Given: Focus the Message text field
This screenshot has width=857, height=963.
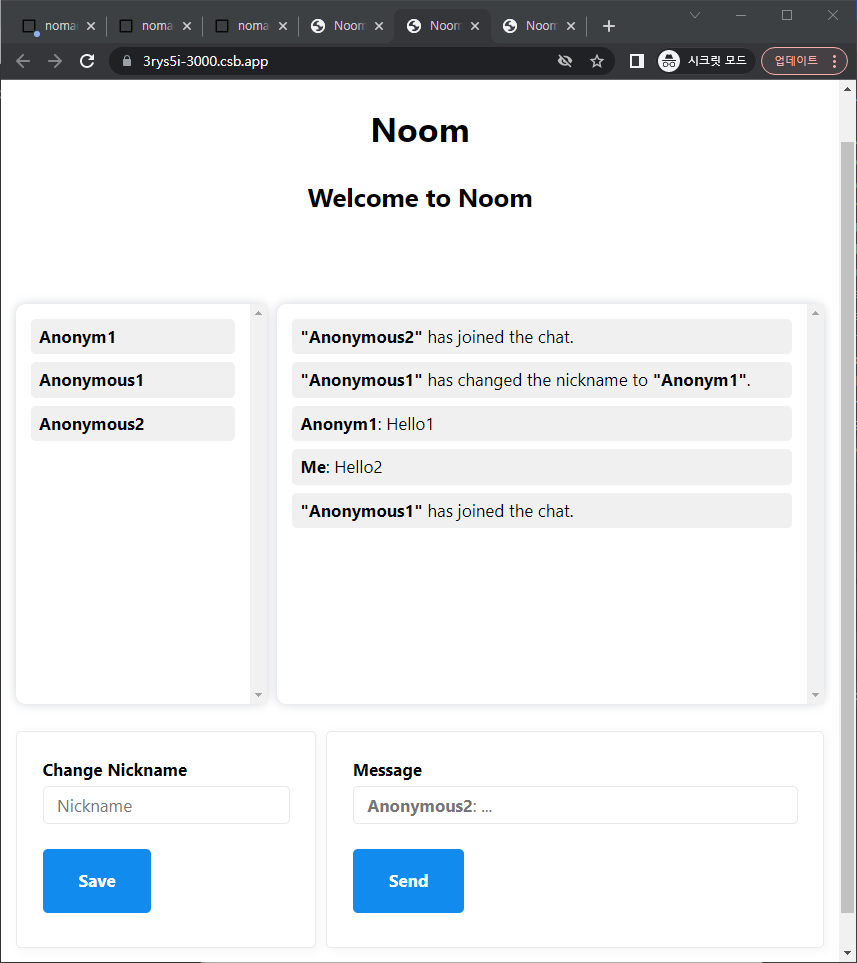Looking at the screenshot, I should click(575, 805).
